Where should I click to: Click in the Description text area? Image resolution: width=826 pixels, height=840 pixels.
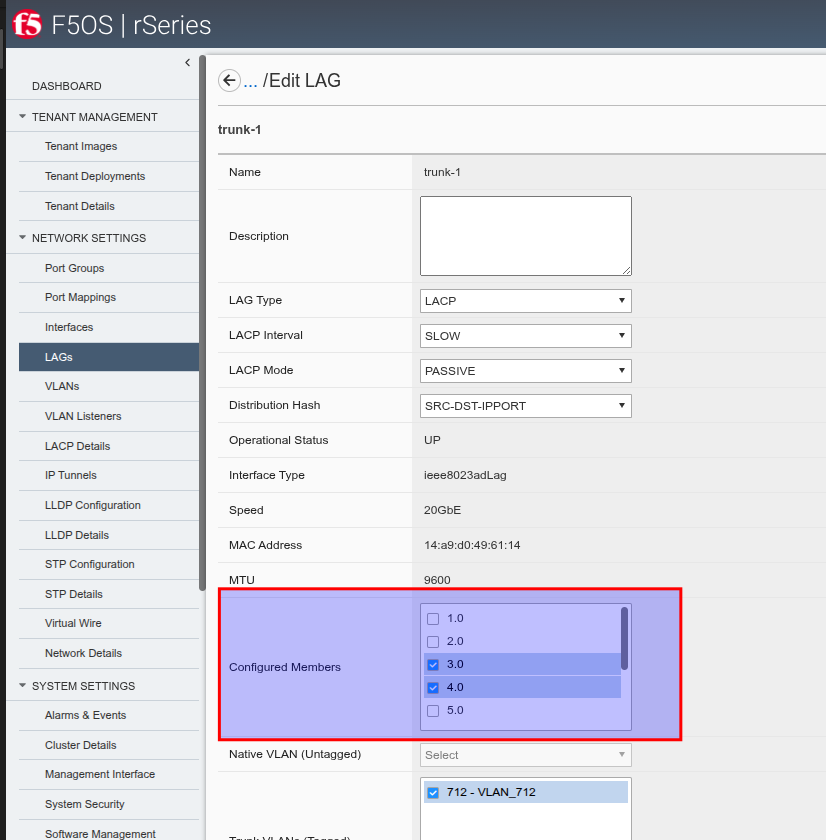pos(525,236)
